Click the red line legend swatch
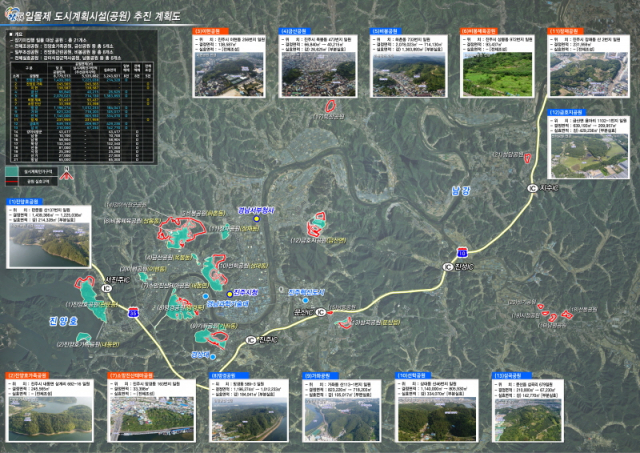 (x=12, y=181)
